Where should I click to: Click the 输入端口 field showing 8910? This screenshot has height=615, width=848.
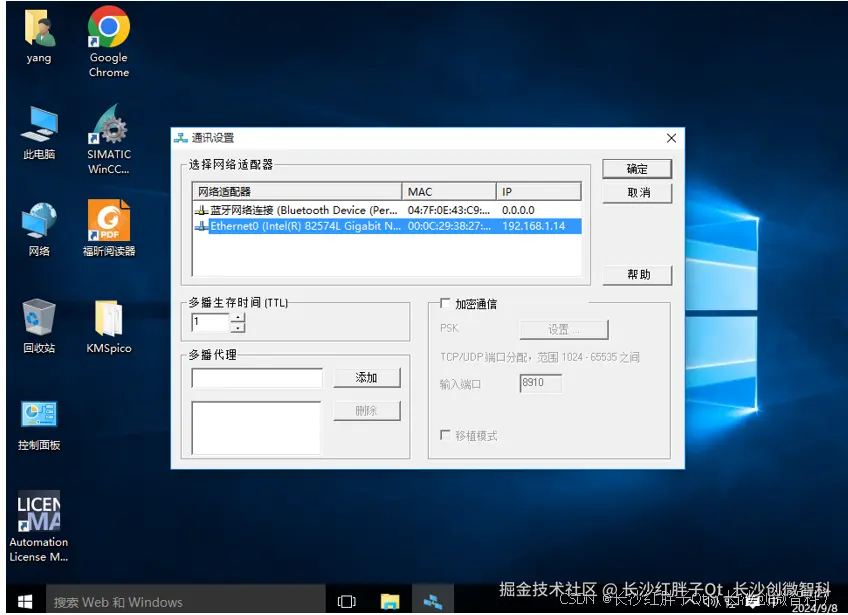540,383
